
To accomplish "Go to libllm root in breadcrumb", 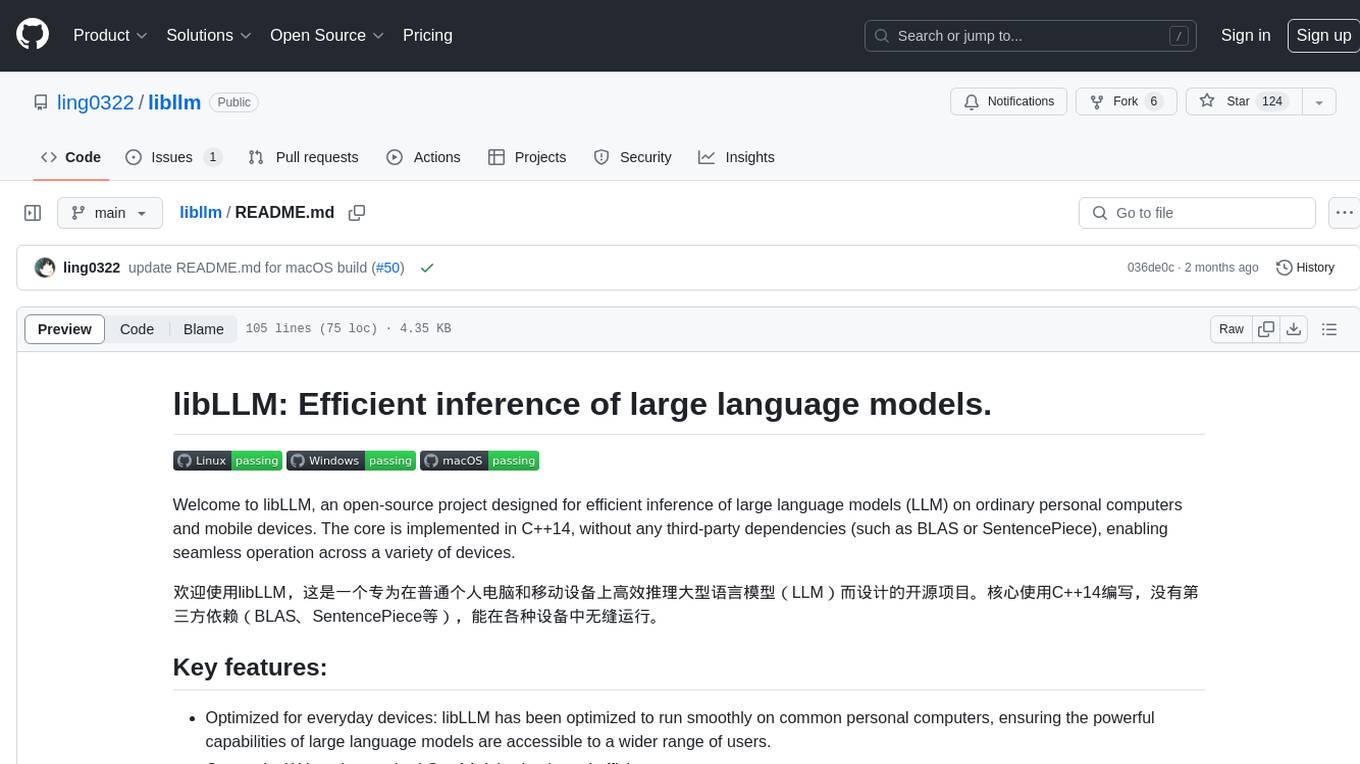I will (x=200, y=213).
